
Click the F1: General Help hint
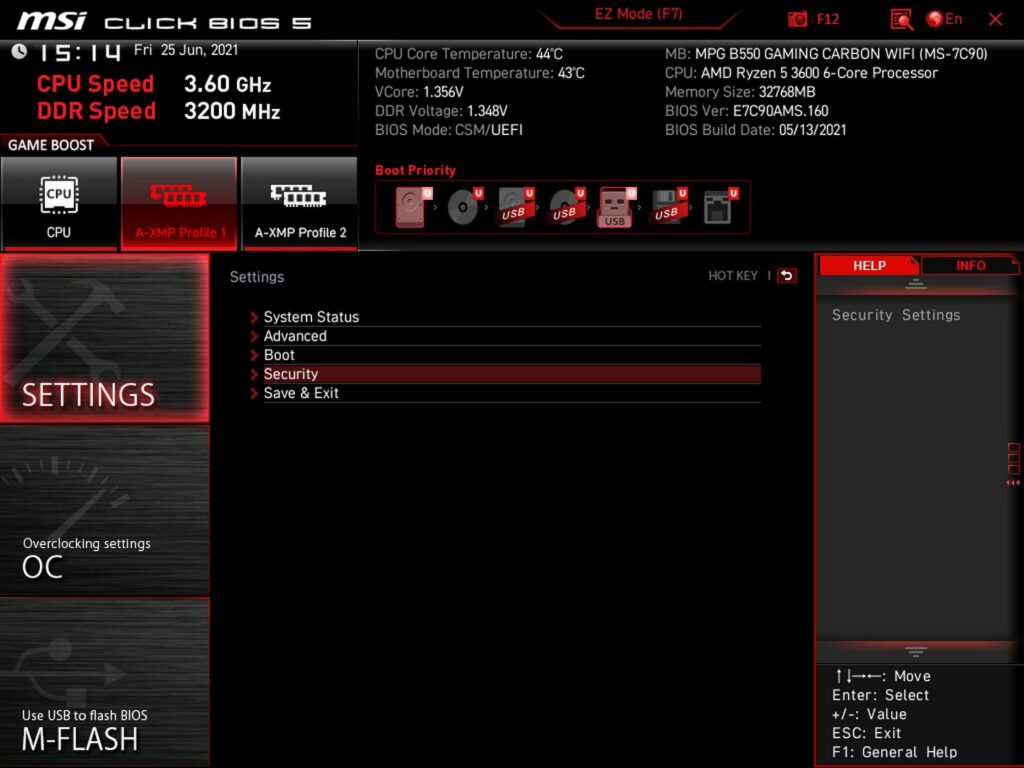click(x=894, y=752)
